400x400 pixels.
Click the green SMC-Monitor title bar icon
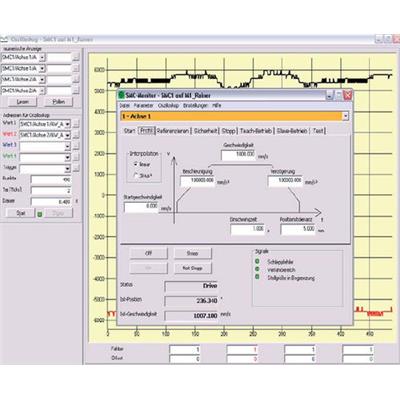121,95
